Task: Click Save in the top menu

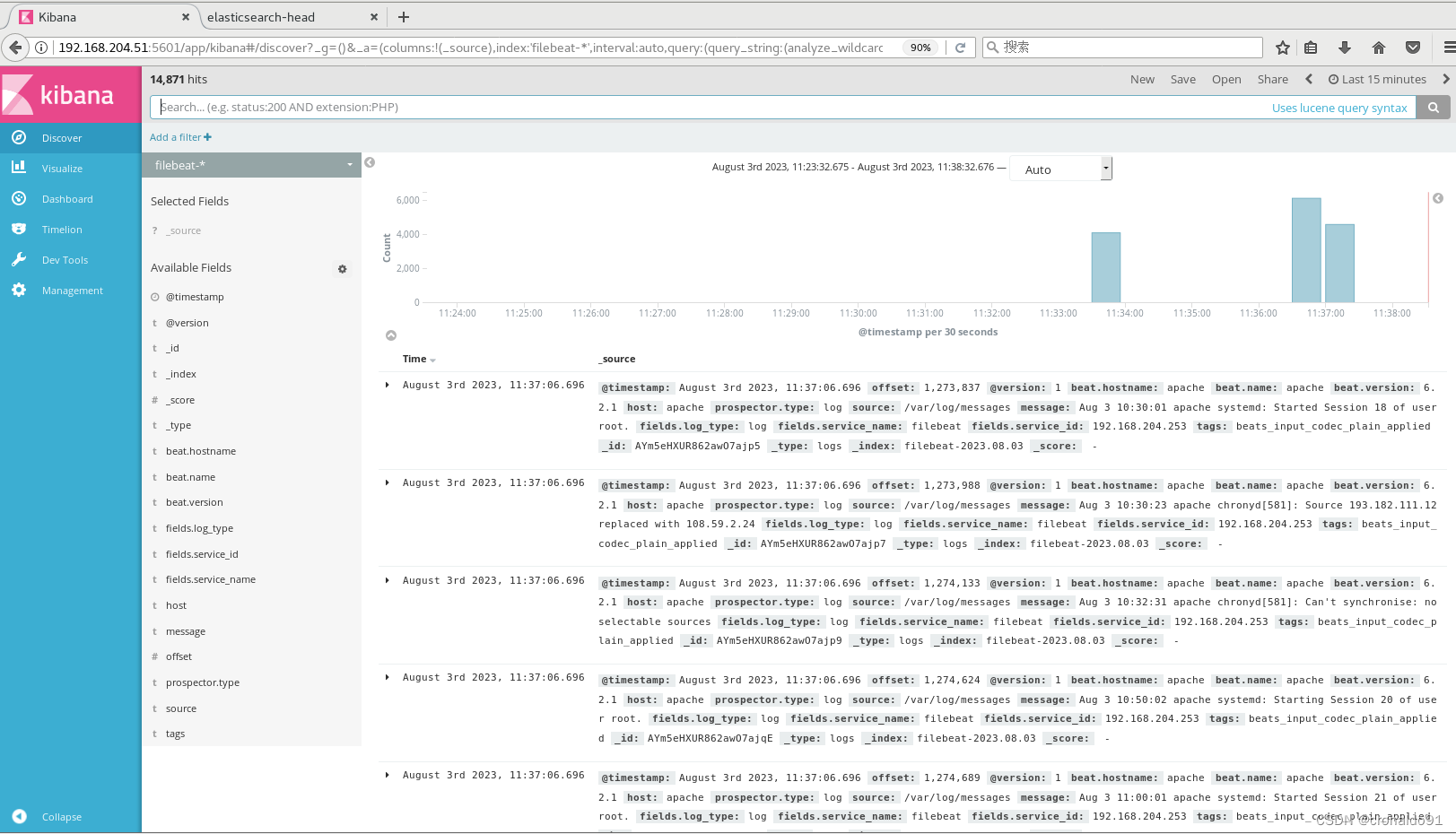Action: 1182,79
